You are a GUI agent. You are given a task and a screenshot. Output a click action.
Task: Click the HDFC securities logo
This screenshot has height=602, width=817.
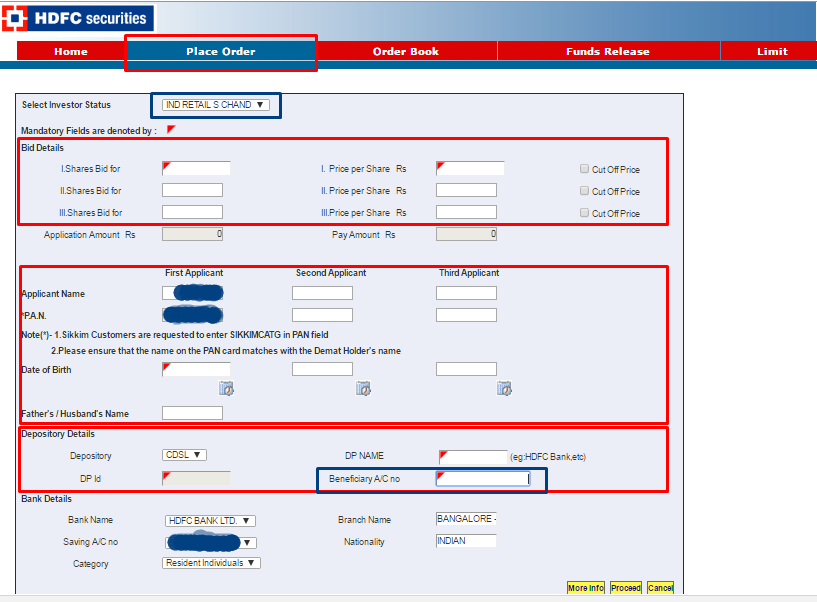coord(78,18)
